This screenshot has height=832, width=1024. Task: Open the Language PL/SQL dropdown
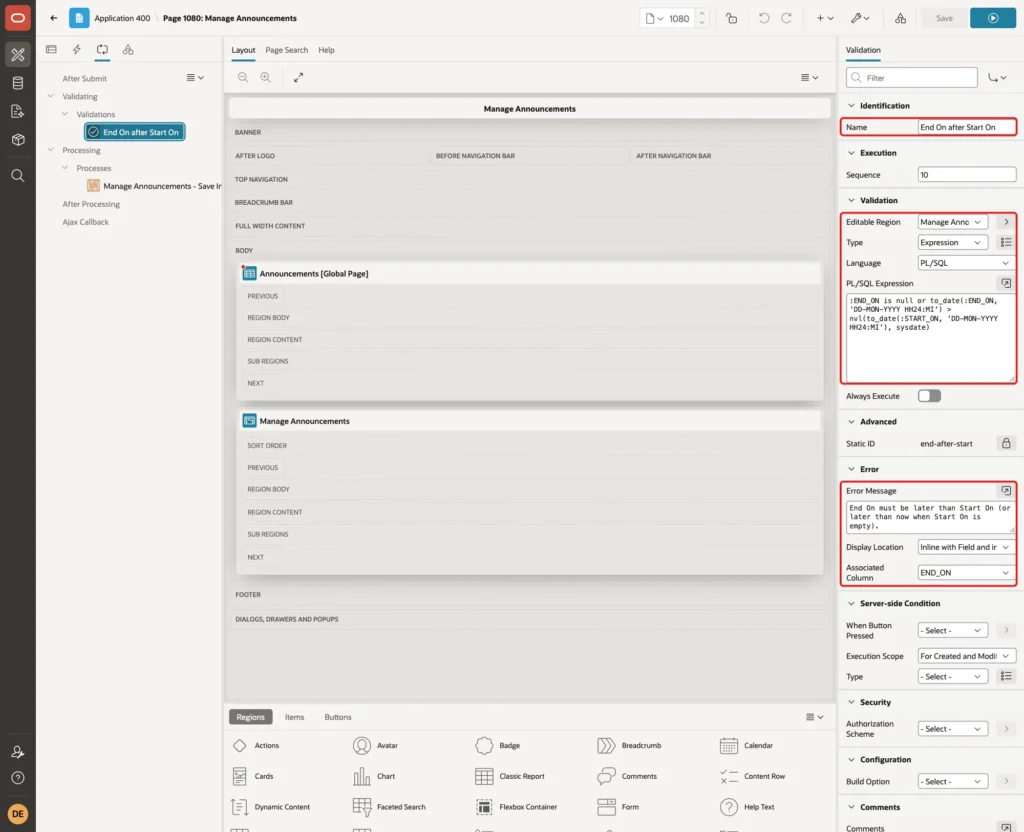click(966, 263)
